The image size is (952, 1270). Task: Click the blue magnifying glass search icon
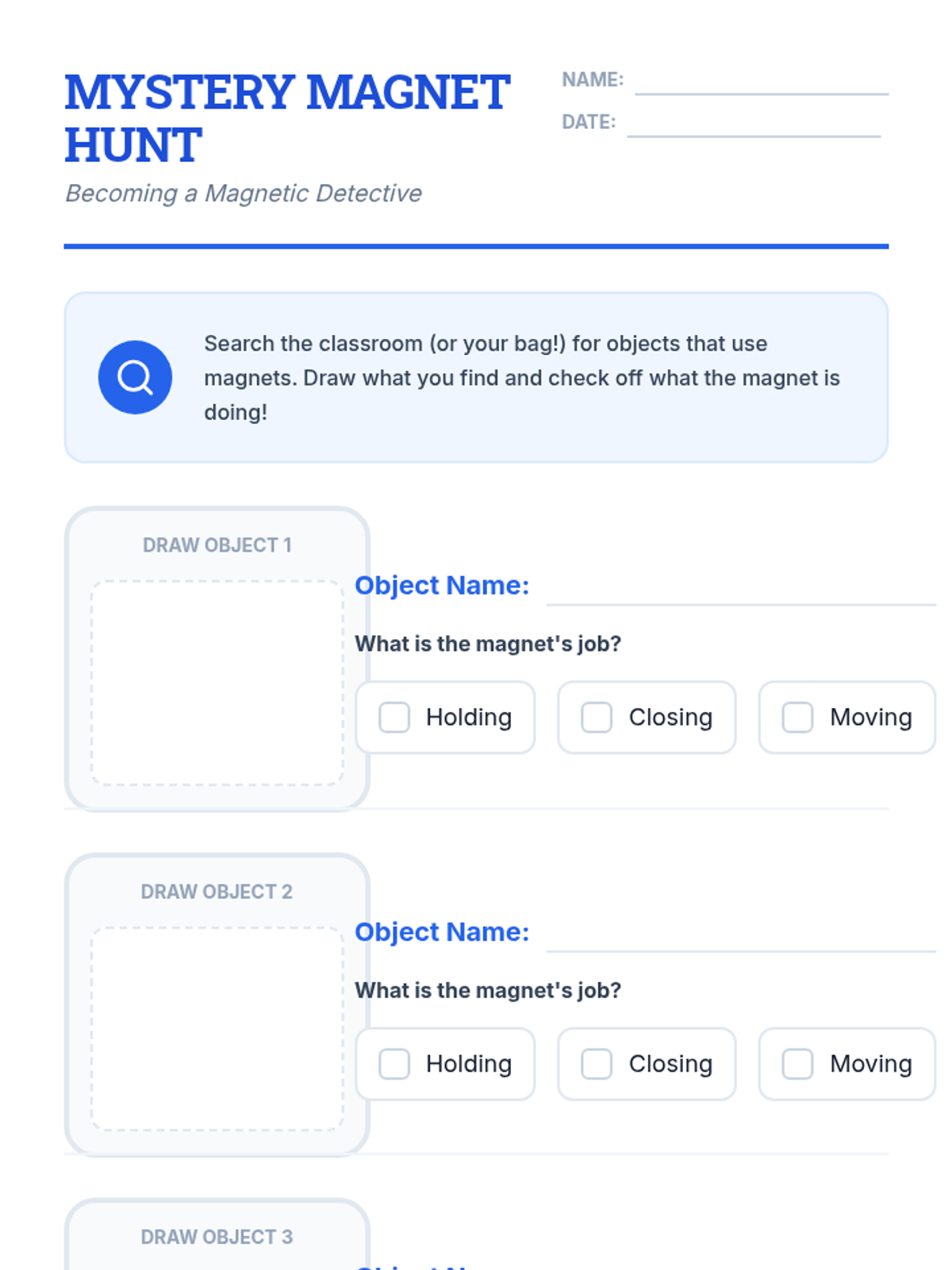pos(135,377)
